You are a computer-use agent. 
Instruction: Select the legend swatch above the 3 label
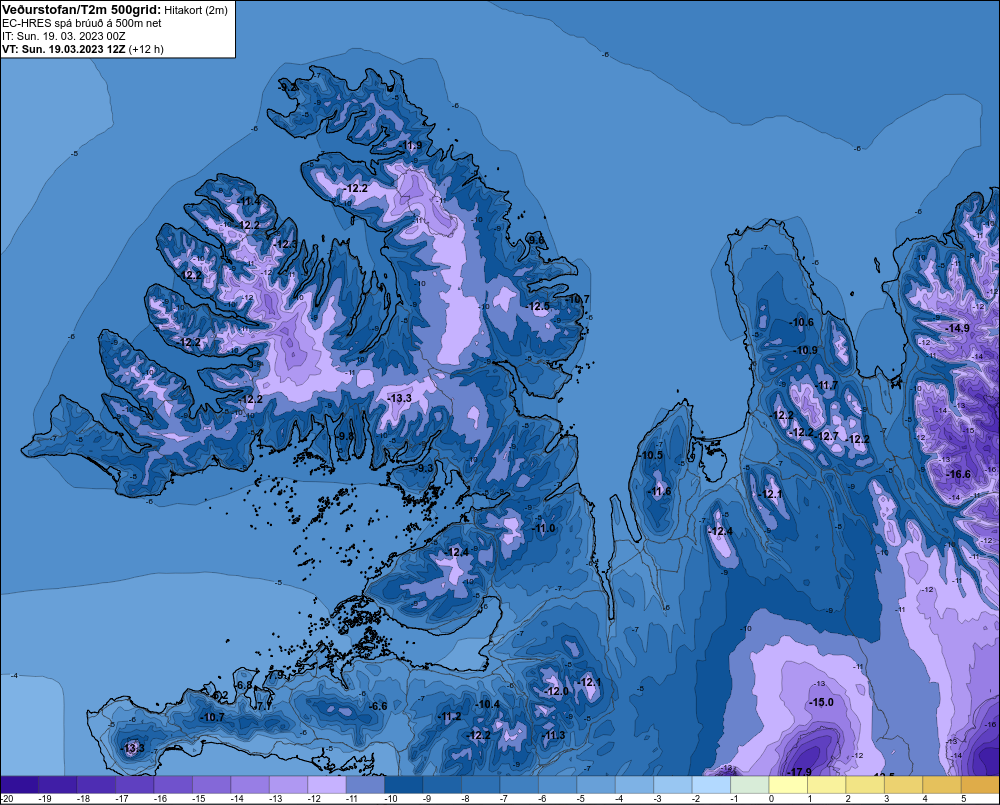pyautogui.click(x=904, y=785)
